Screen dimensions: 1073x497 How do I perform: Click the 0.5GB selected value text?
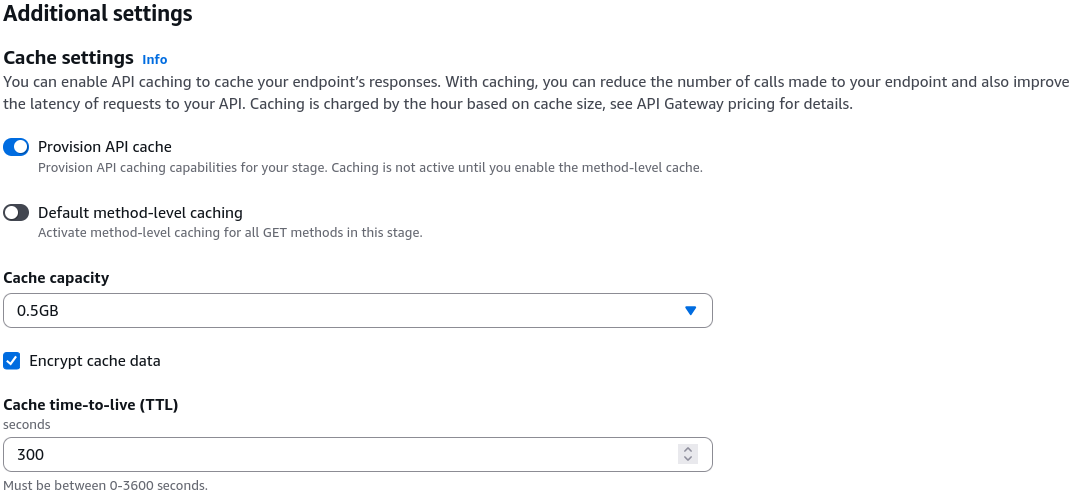(38, 311)
